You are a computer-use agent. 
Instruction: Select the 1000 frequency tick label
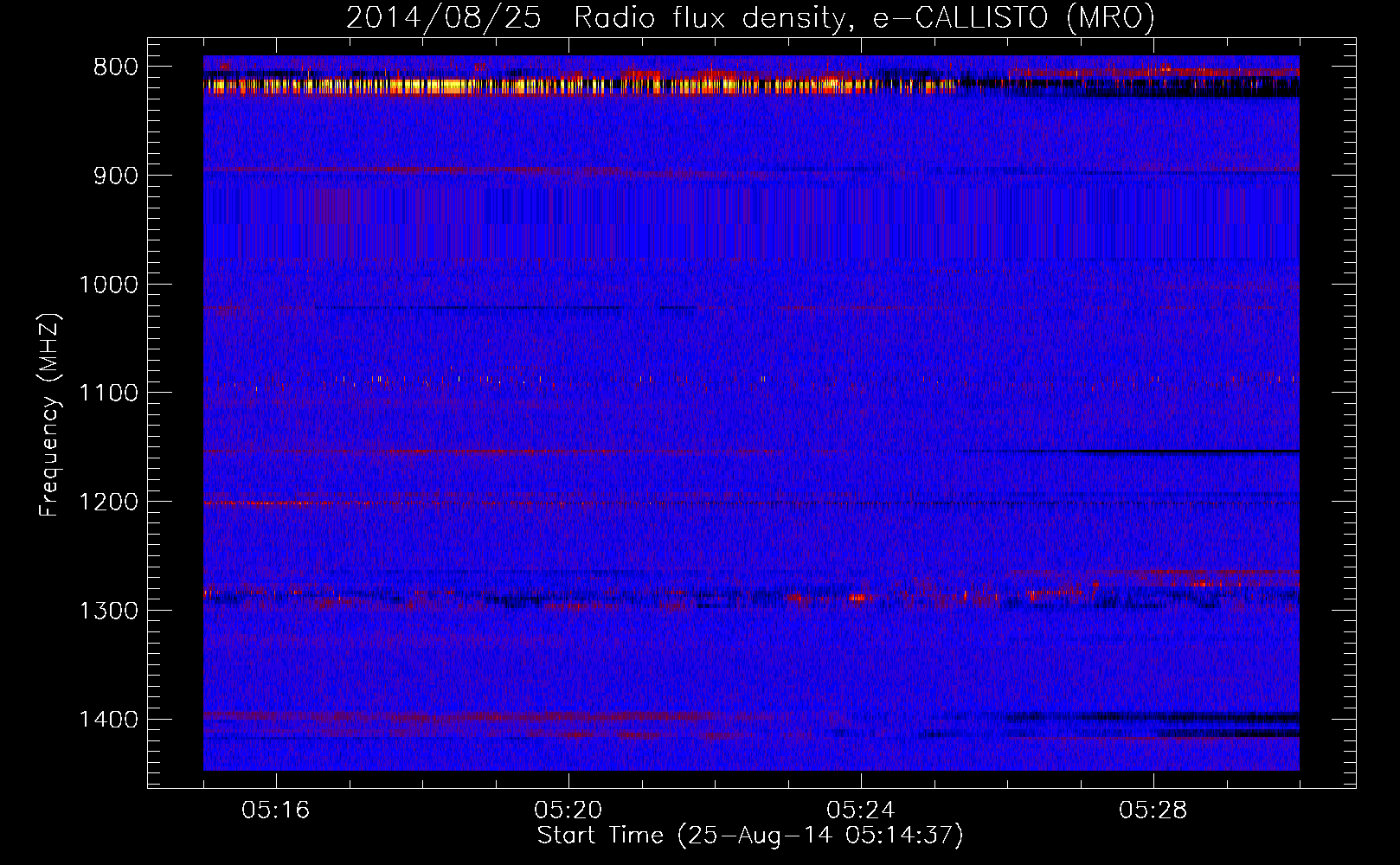pyautogui.click(x=108, y=285)
